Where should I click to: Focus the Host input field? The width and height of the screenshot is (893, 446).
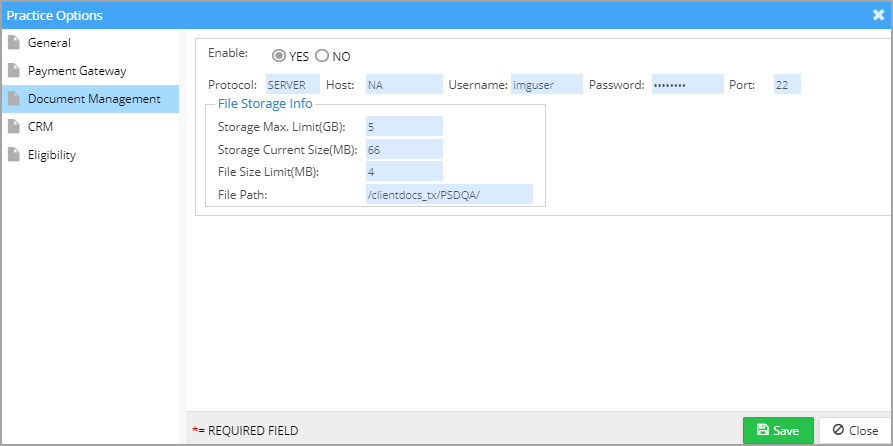click(404, 84)
